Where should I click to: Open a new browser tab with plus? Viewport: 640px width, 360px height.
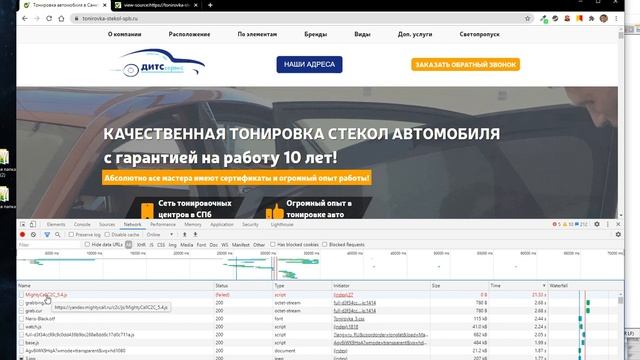coord(210,5)
